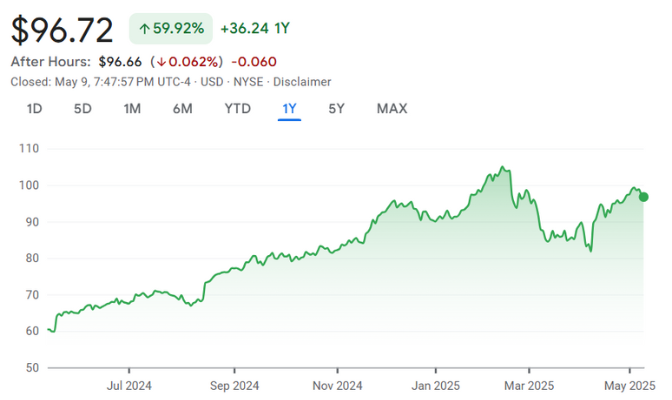Select the 5D time range tab

pyautogui.click(x=83, y=108)
